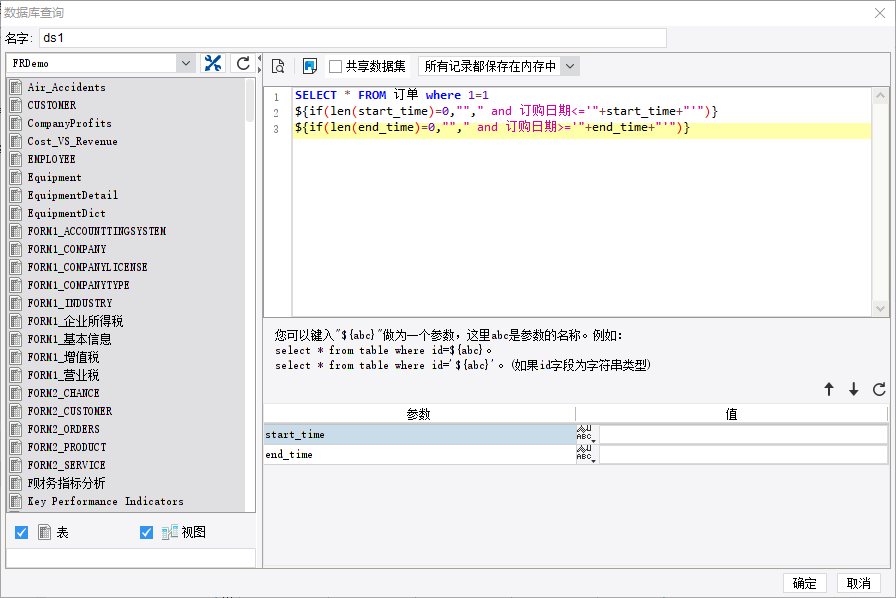
Task: Select table FORM2_CUSTOMER
Action: coord(70,411)
